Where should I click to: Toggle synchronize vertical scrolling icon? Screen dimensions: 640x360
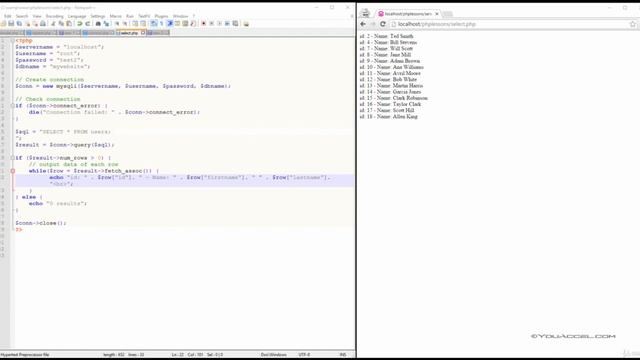pyautogui.click(x=135, y=24)
